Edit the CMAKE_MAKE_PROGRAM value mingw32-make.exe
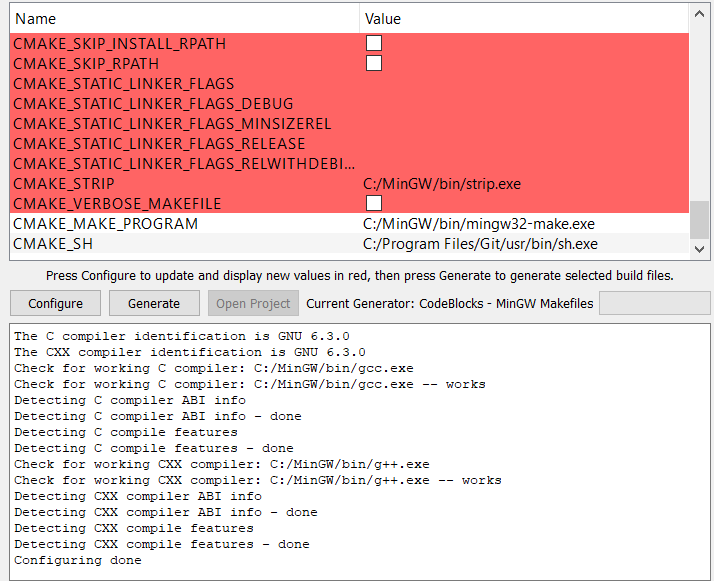This screenshot has height=581, width=714. 478,224
